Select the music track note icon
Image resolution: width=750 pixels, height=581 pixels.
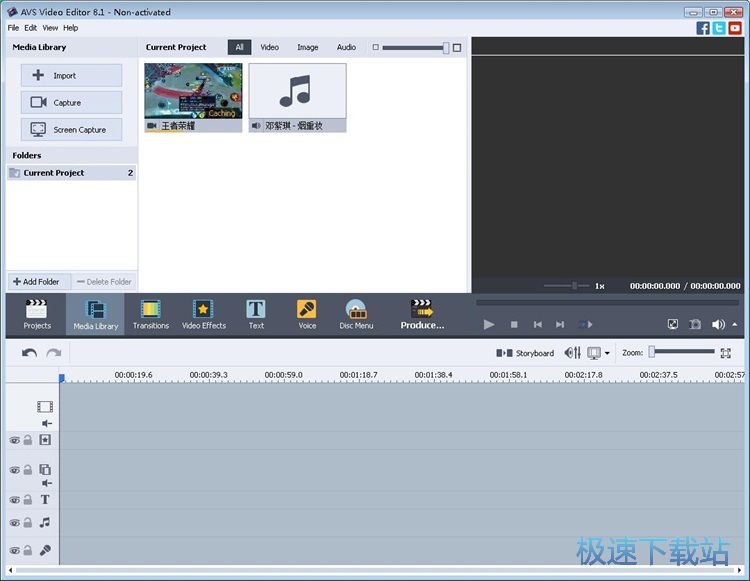tap(45, 522)
